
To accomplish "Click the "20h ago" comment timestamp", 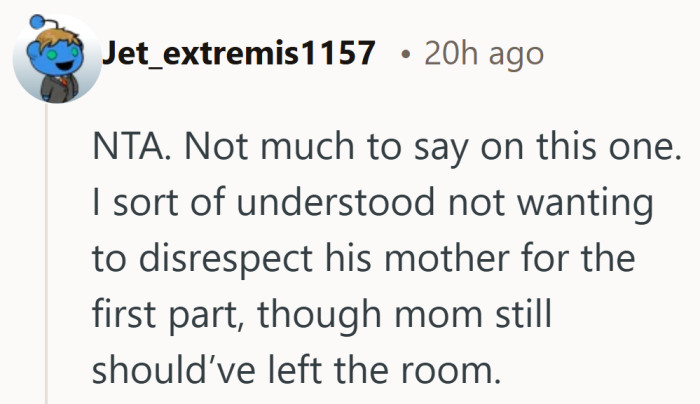I will tap(484, 52).
